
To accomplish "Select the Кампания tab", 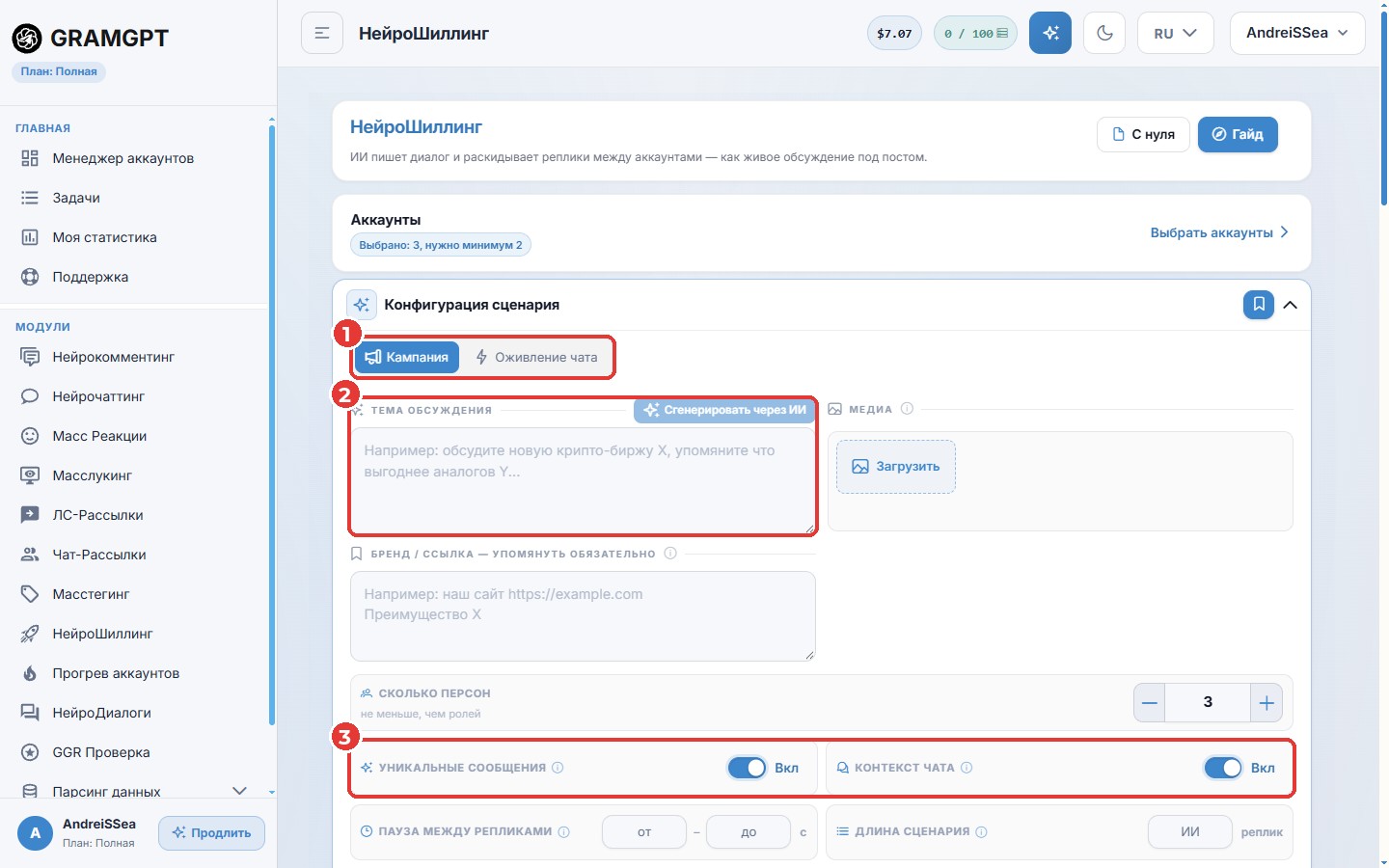I will point(407,357).
